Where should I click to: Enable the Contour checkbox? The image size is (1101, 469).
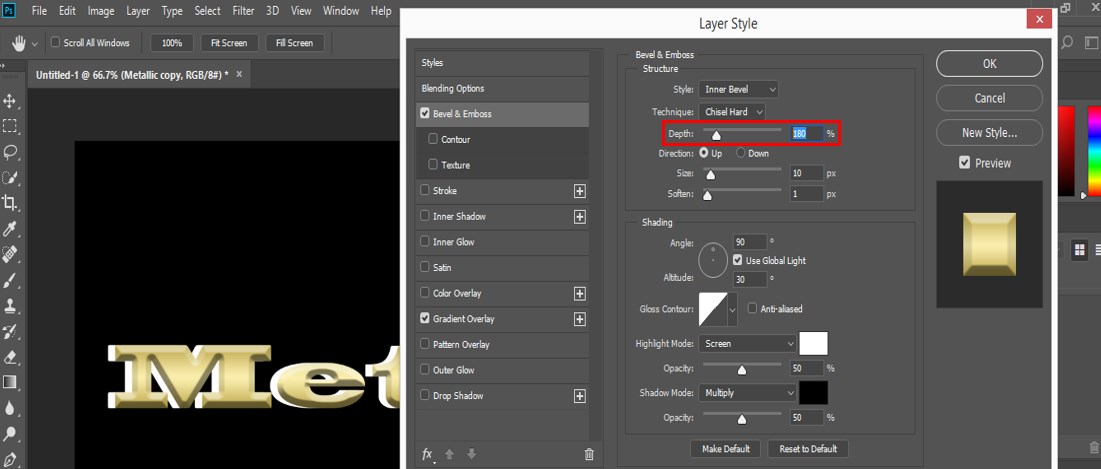tap(433, 139)
